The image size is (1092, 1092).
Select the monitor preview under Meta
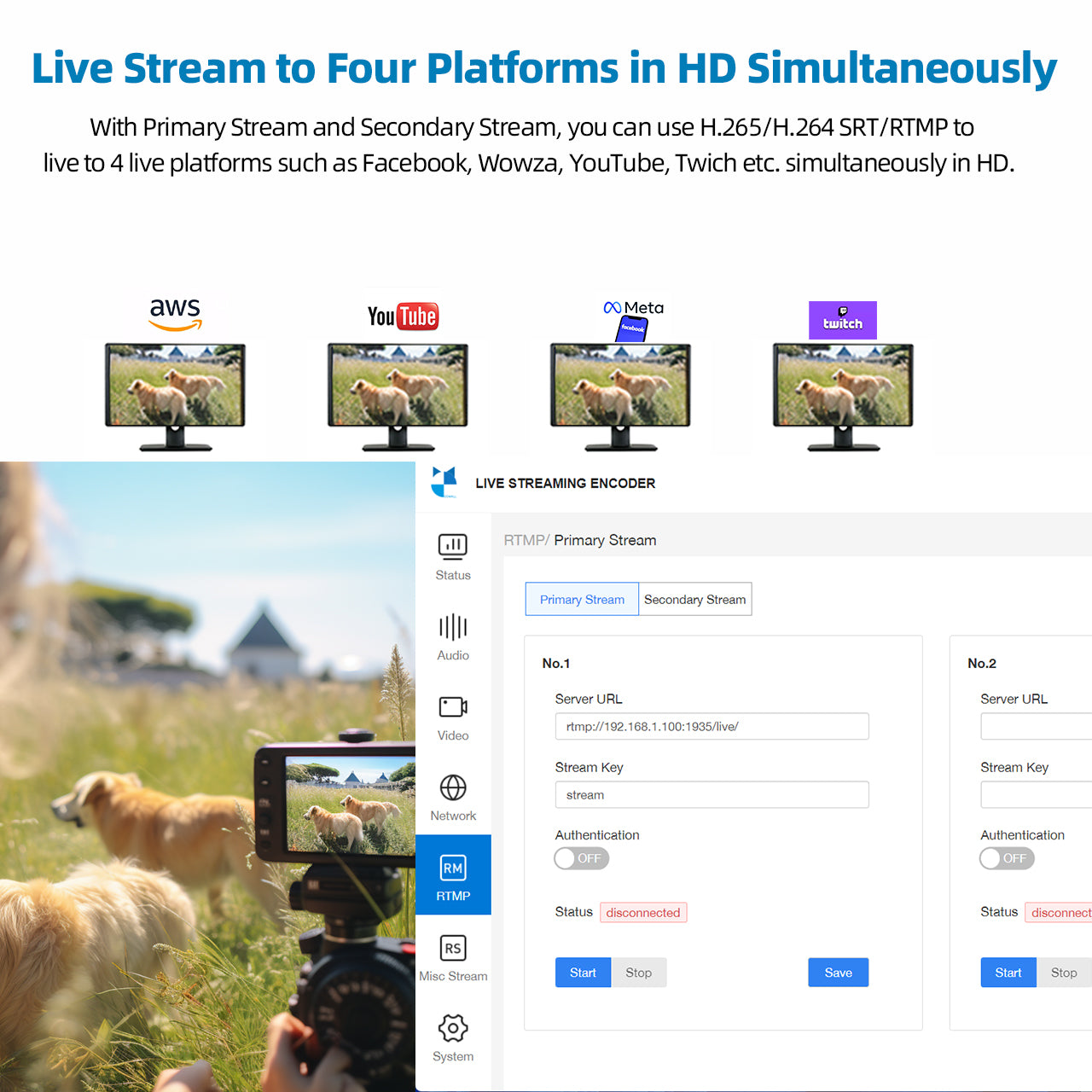(620, 397)
